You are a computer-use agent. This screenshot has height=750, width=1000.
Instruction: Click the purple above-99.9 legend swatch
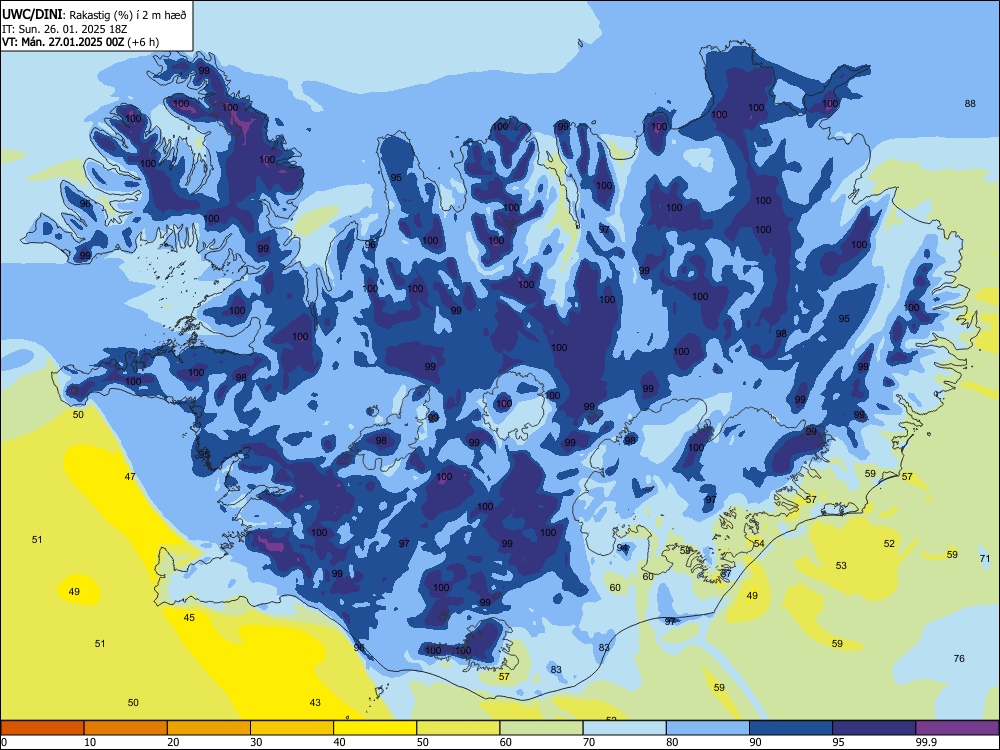click(957, 728)
